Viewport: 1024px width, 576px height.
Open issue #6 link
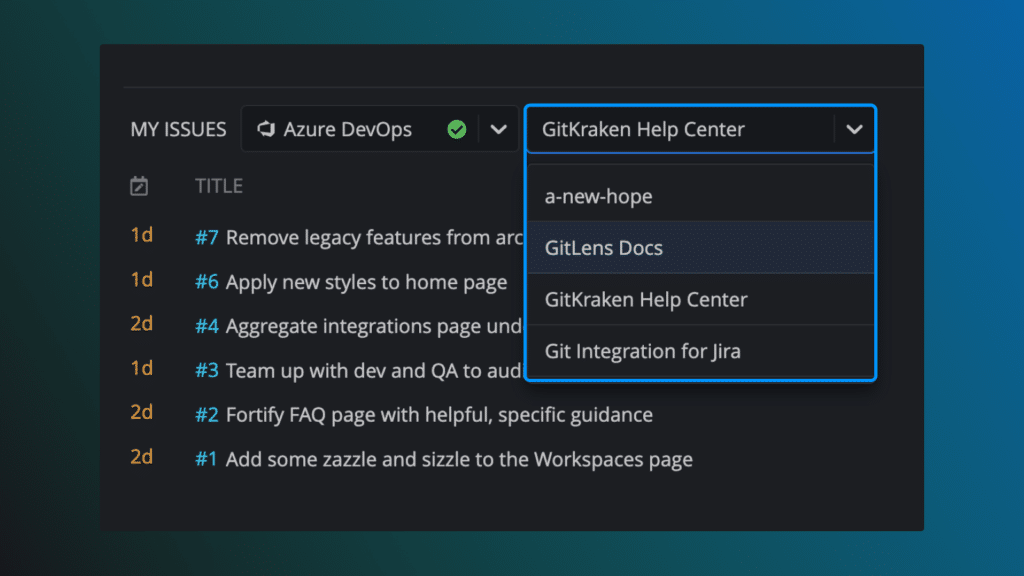coord(206,282)
